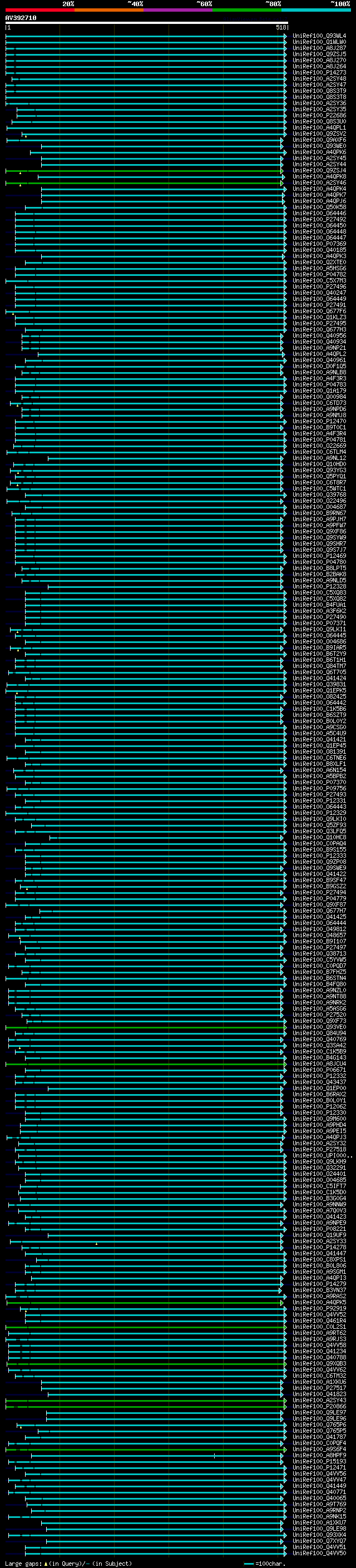Screen dimensions: 356x1568
Task: Select the UniRef100_Q9AXF6 label
Action: [x=319, y=140]
